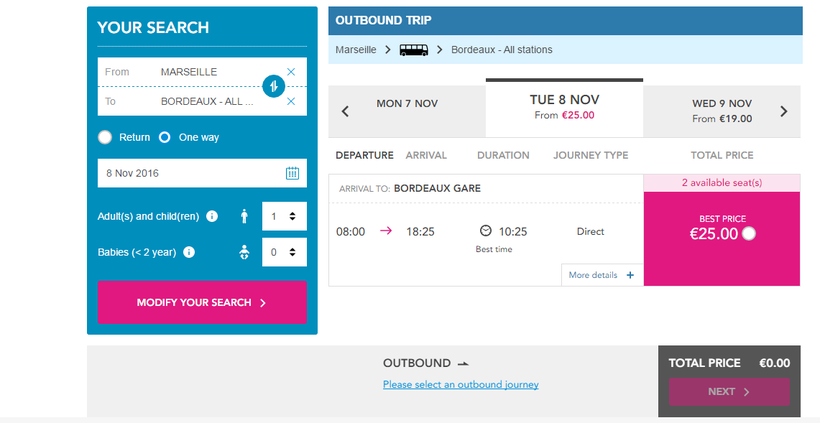820x423 pixels.
Task: Open the calendar date picker
Action: pos(292,173)
